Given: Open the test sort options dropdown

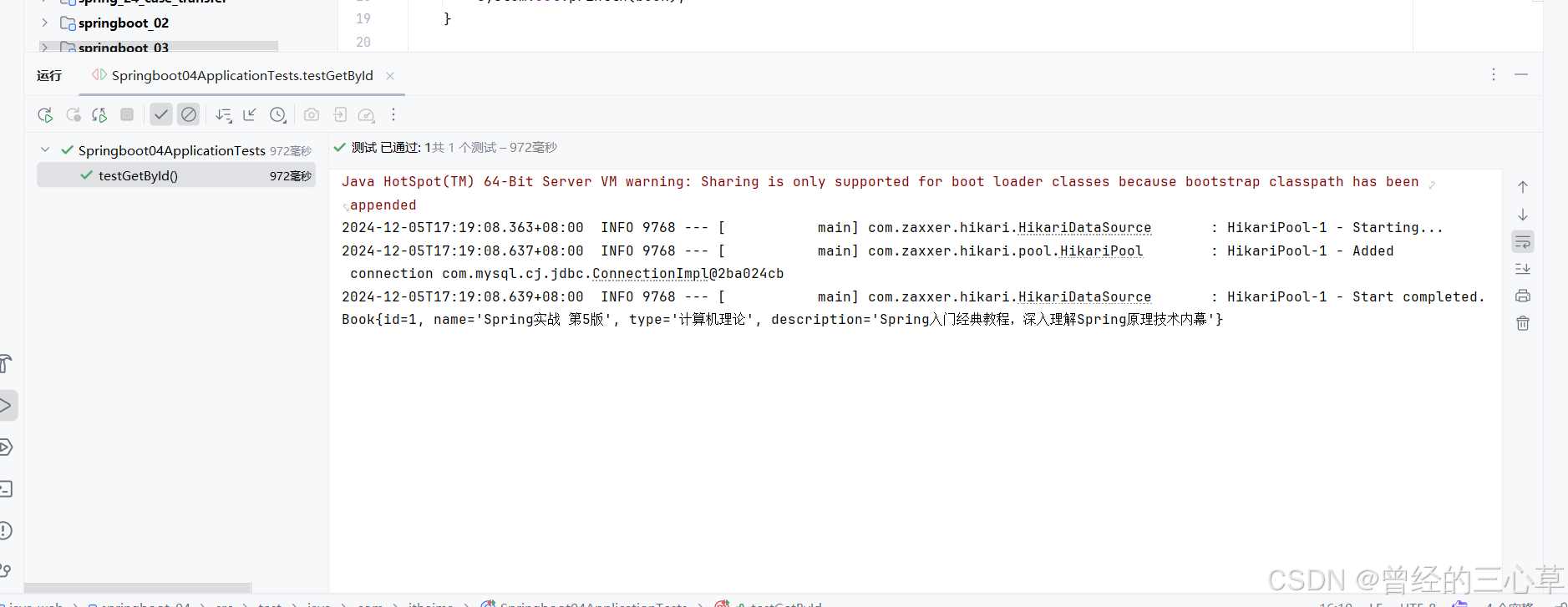Looking at the screenshot, I should pos(223,115).
